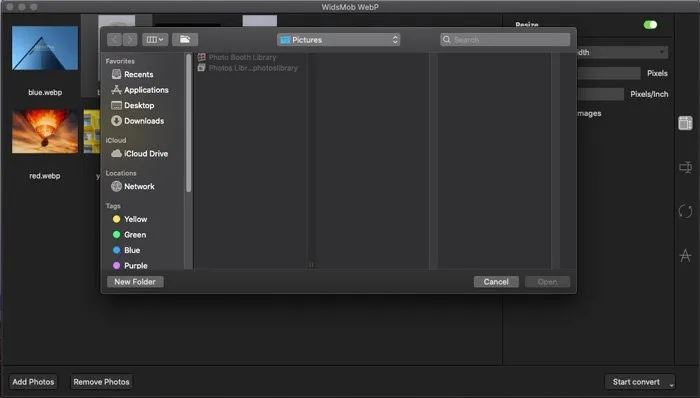Go back with the left arrow button
Viewport: 700px width, 398px height.
click(114, 40)
